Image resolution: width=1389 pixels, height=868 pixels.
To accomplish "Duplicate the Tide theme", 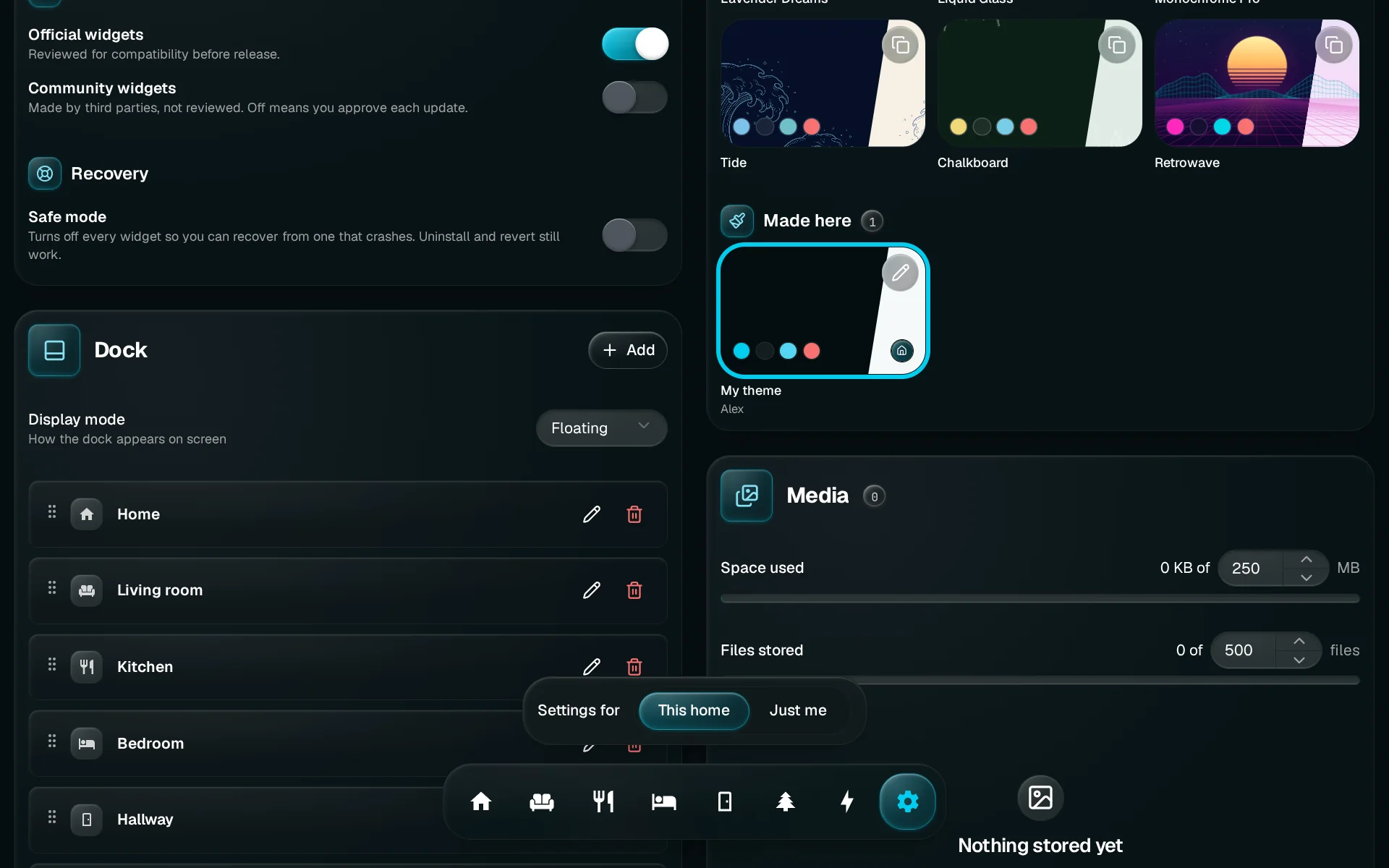I will [x=900, y=46].
